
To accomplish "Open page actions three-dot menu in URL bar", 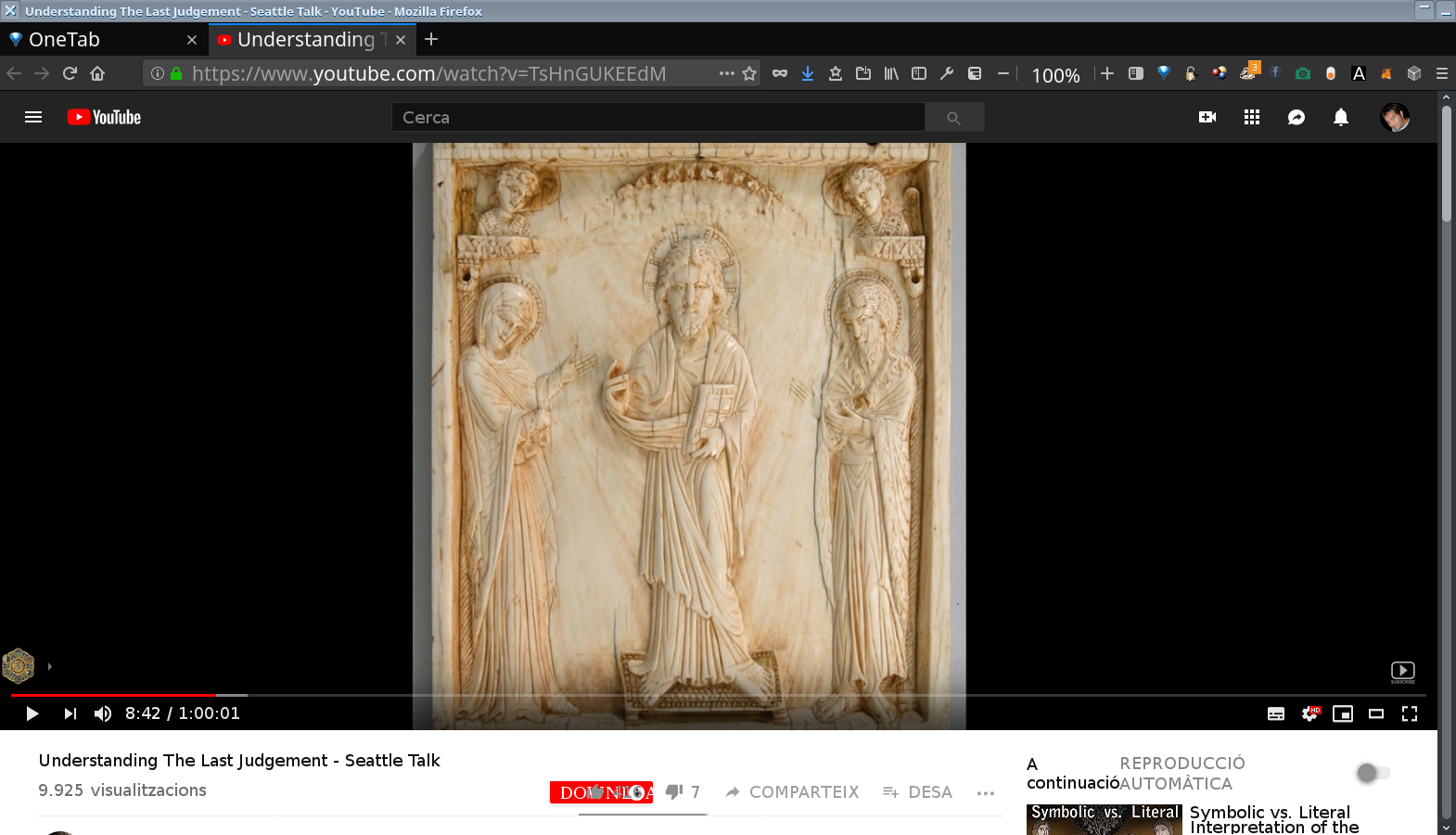I will pyautogui.click(x=727, y=73).
